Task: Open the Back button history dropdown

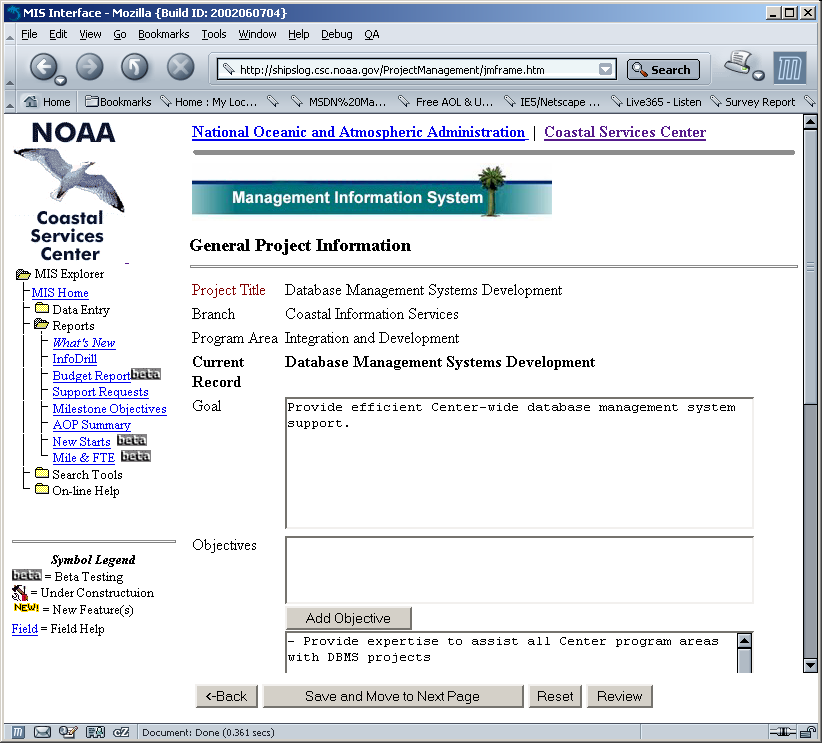Action: pos(60,80)
